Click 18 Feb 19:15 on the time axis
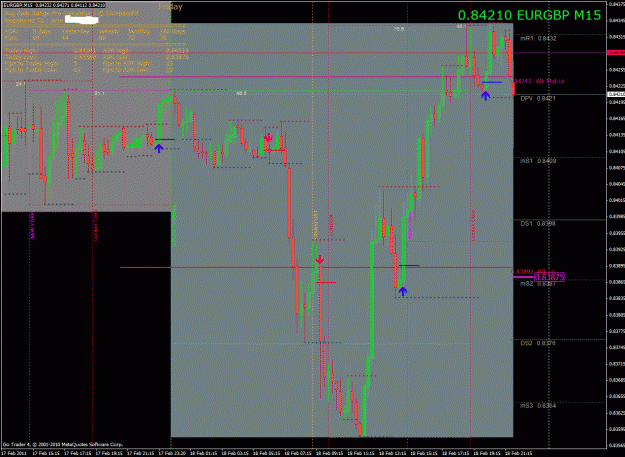 pos(487,453)
